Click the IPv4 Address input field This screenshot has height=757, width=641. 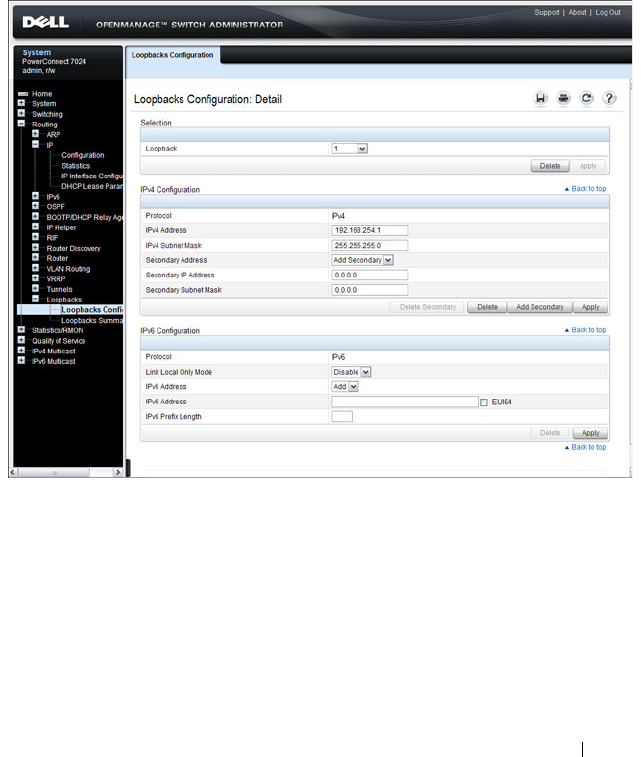370,230
